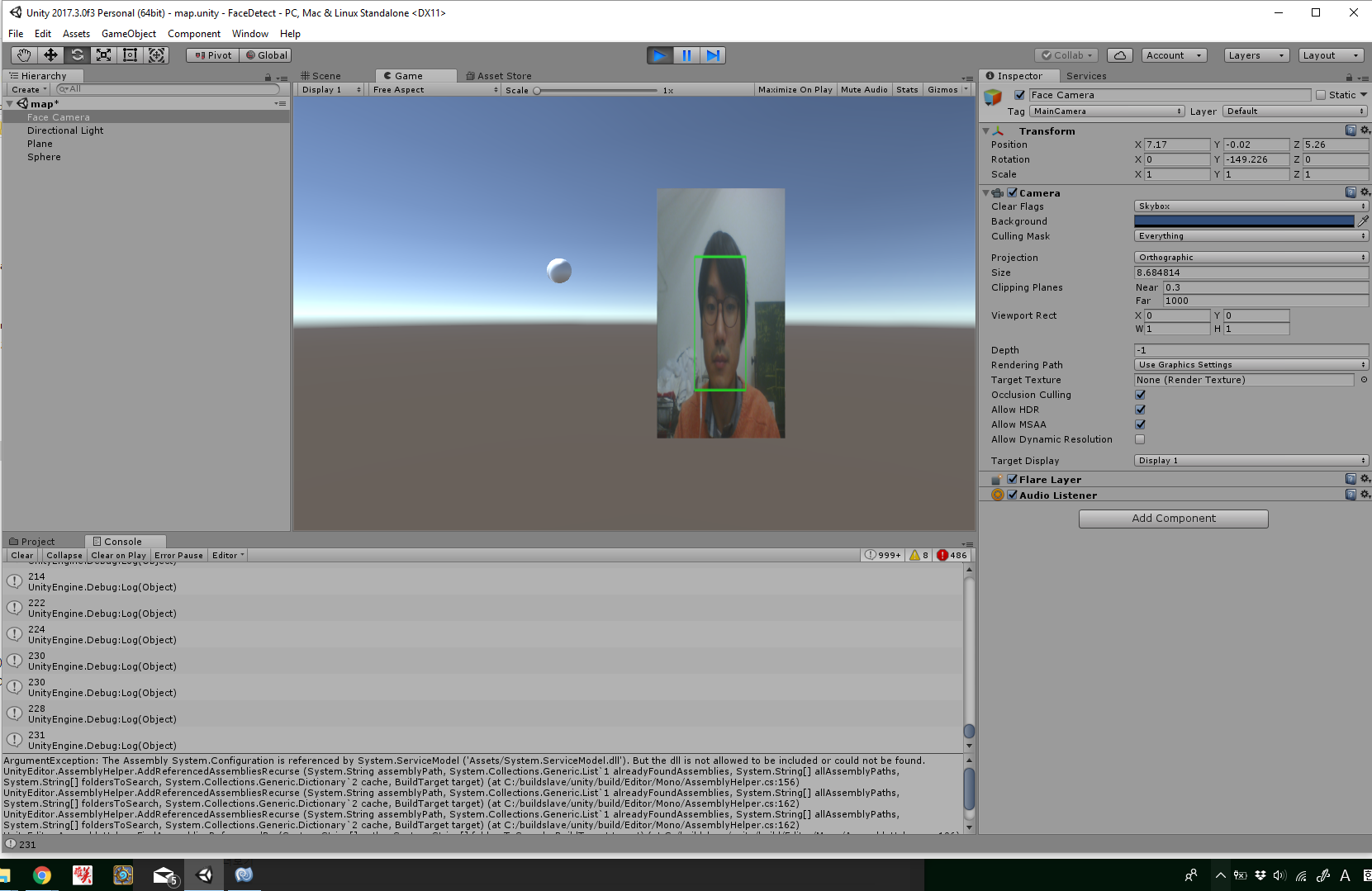Image resolution: width=1372 pixels, height=891 pixels.
Task: Click the Face Camera gameobject icon
Action: tap(993, 97)
